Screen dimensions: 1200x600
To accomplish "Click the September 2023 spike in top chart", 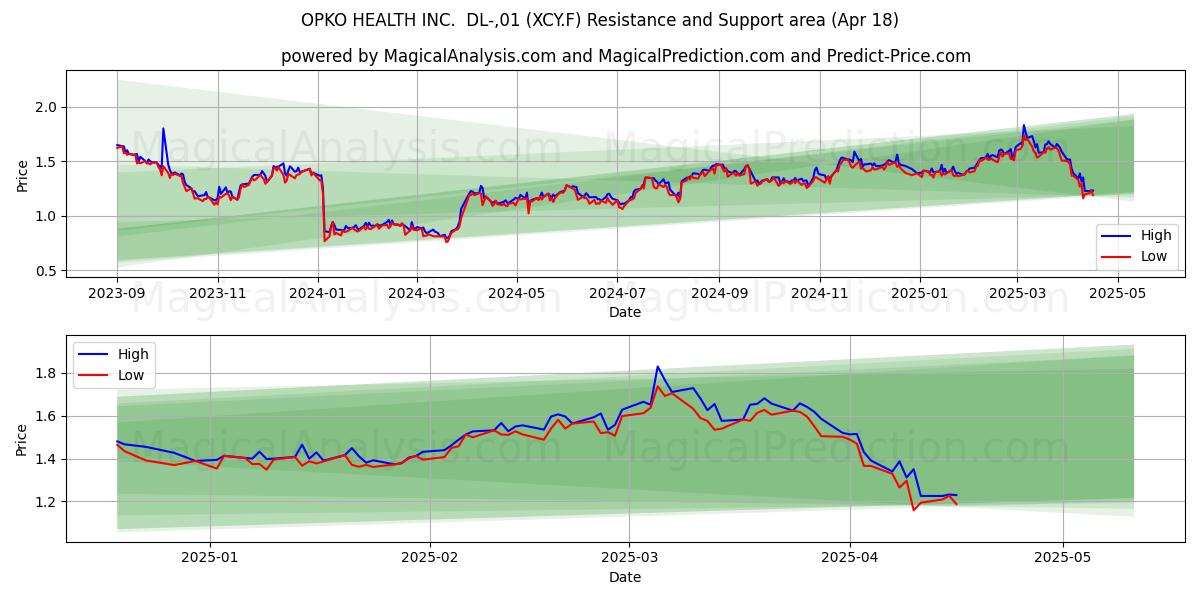I will coord(163,129).
